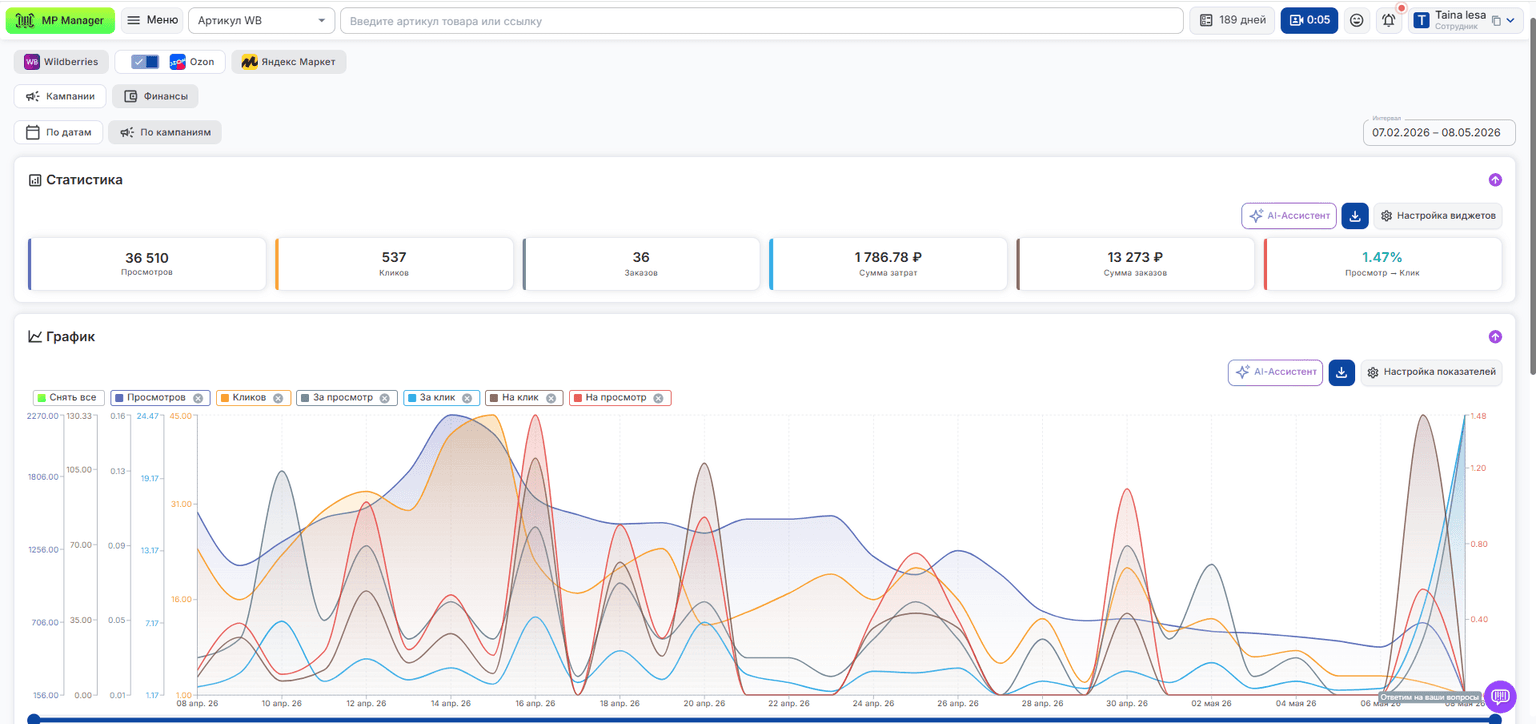1536x724 pixels.
Task: Open the Артикул WB dropdown
Action: (262, 20)
